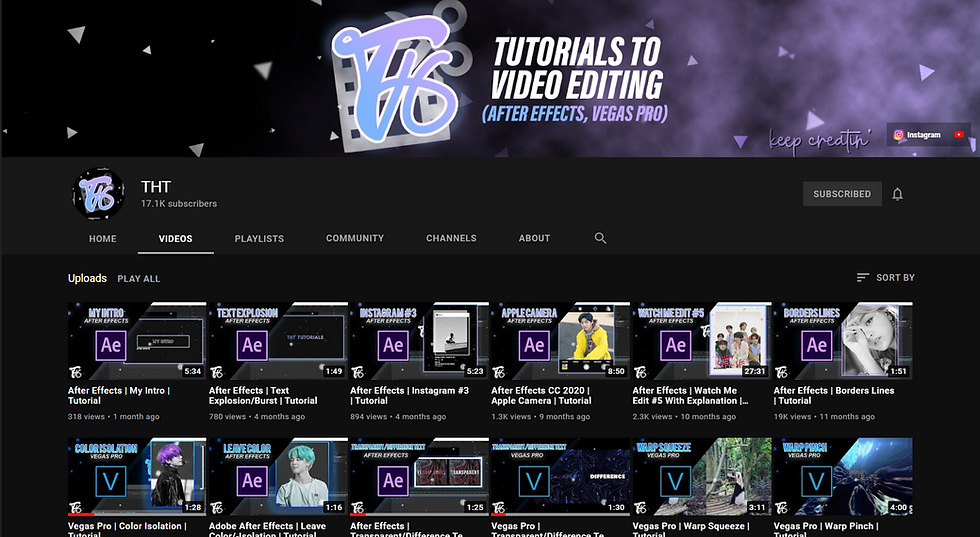Open the Borders Lines video thumbnail

click(843, 341)
